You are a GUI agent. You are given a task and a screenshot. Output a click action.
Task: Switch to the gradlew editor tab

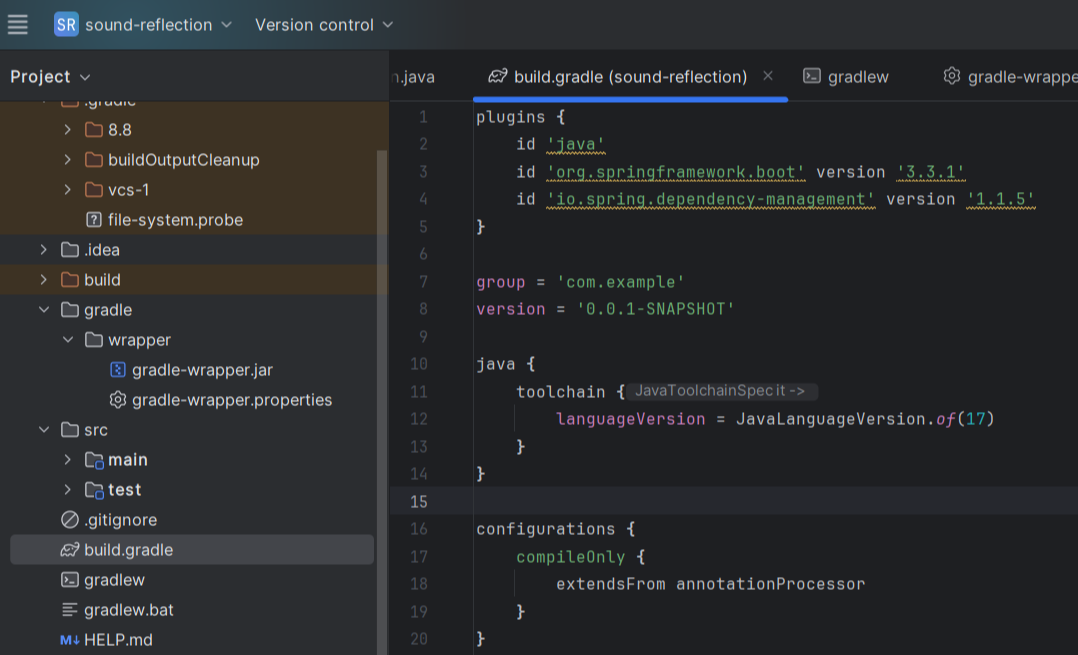[858, 77]
